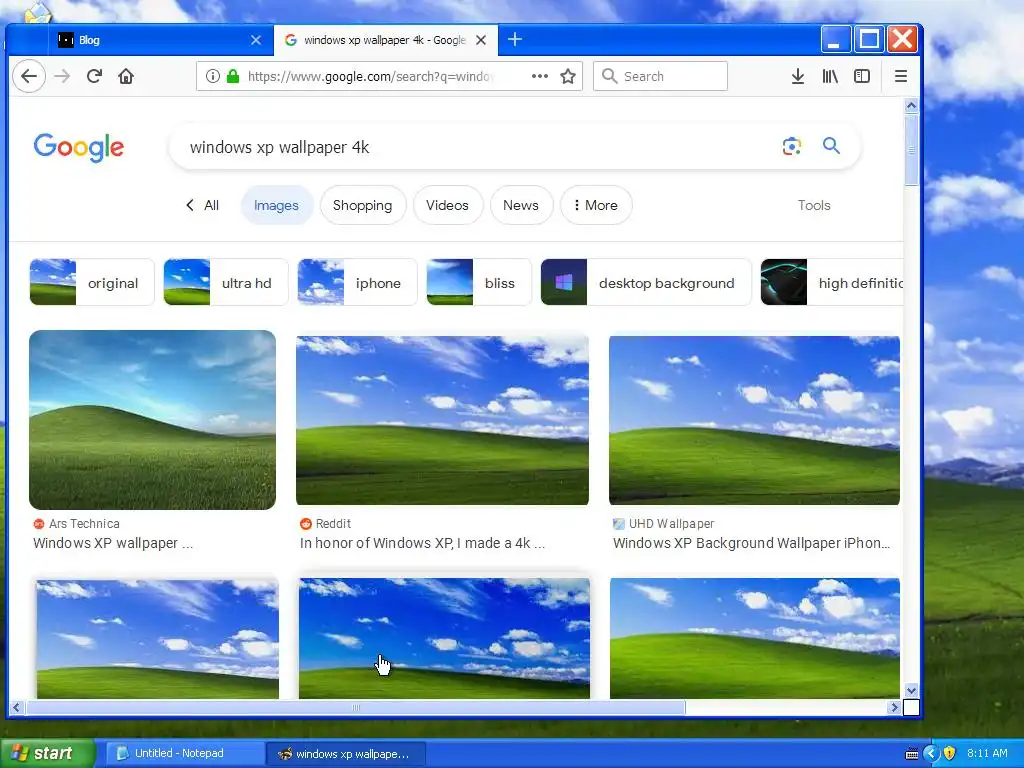The image size is (1024, 768).
Task: Close the Blog tab
Action: point(256,40)
